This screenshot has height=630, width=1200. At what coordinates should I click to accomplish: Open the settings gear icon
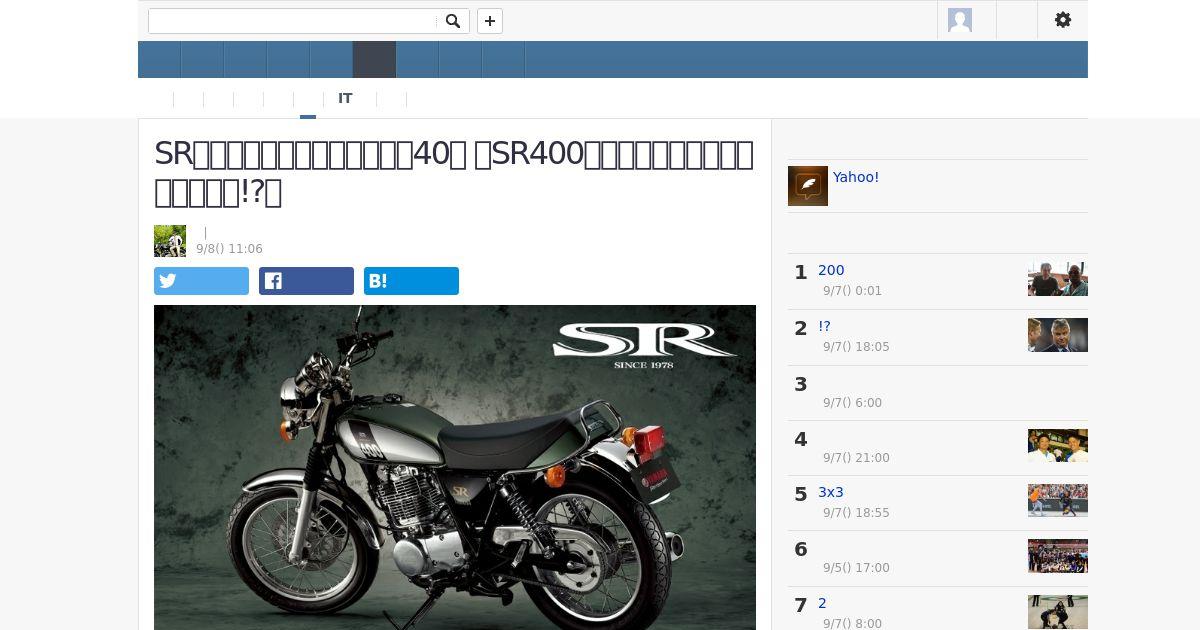(x=1063, y=20)
